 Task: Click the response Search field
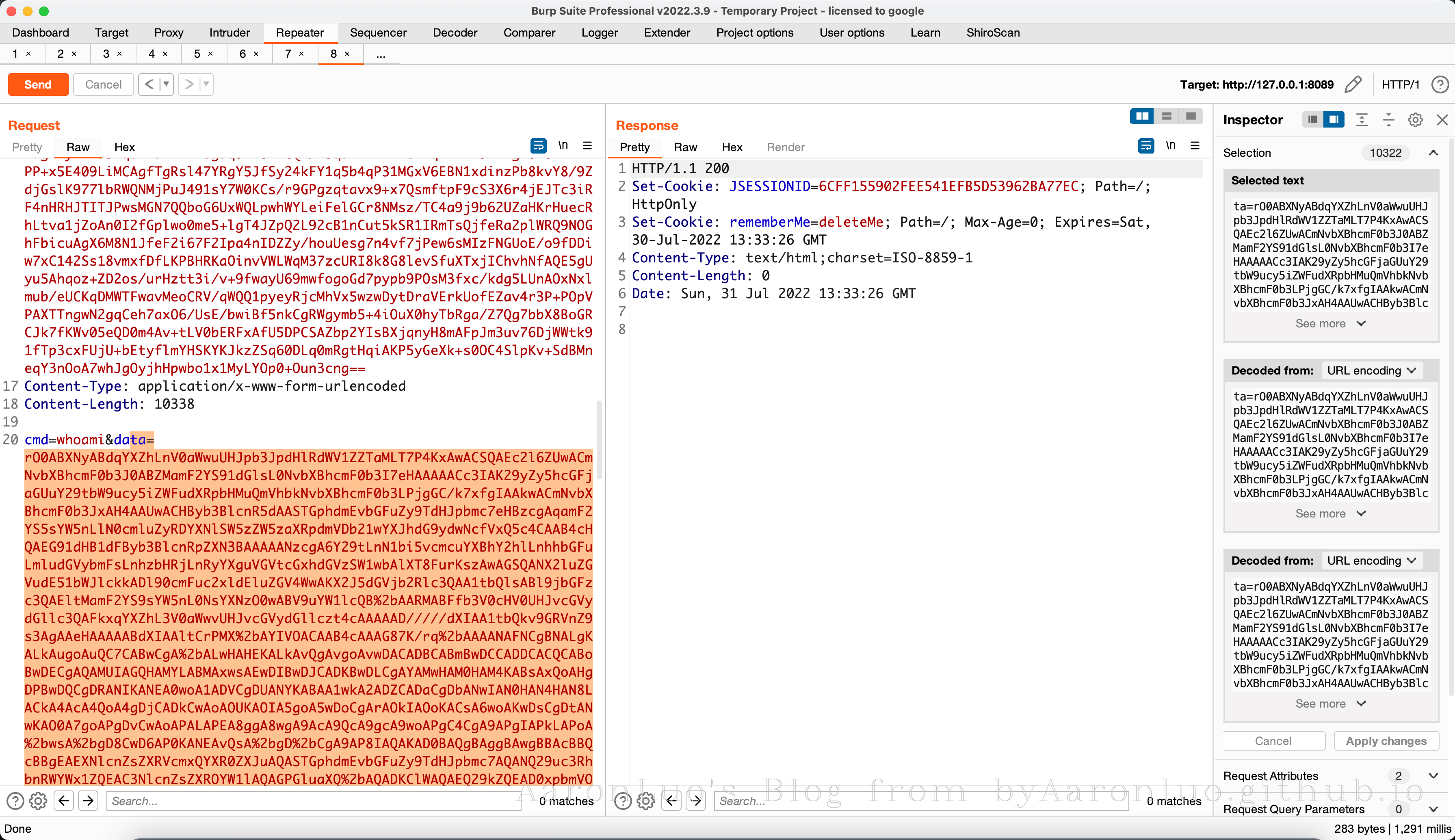pyautogui.click(x=921, y=801)
